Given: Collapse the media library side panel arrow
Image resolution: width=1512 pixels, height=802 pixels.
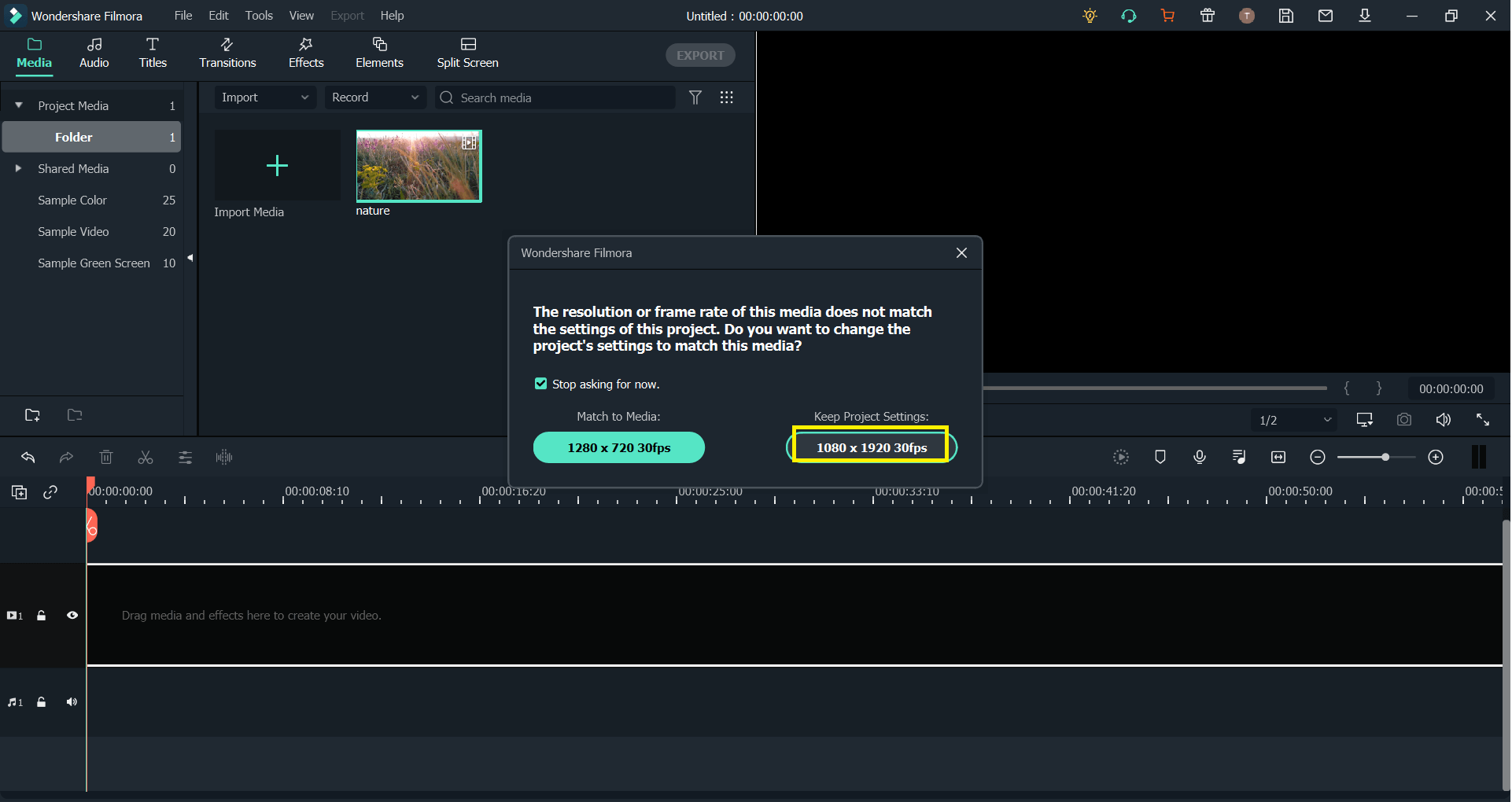Looking at the screenshot, I should [x=190, y=258].
